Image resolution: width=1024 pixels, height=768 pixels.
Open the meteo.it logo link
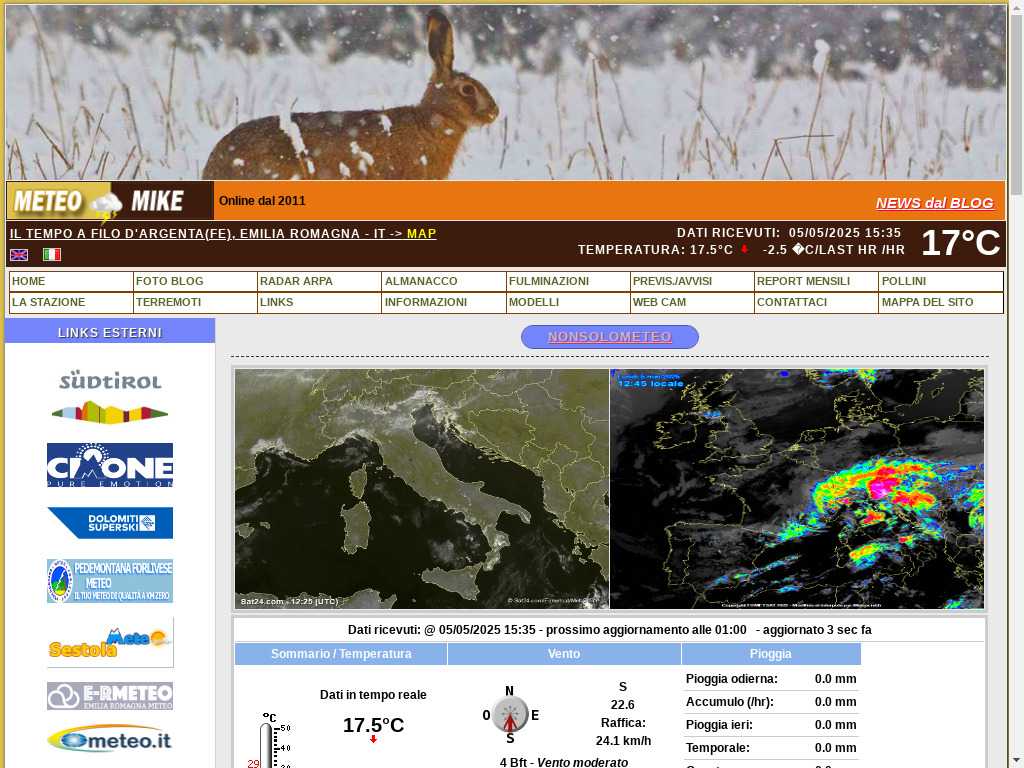coord(110,739)
